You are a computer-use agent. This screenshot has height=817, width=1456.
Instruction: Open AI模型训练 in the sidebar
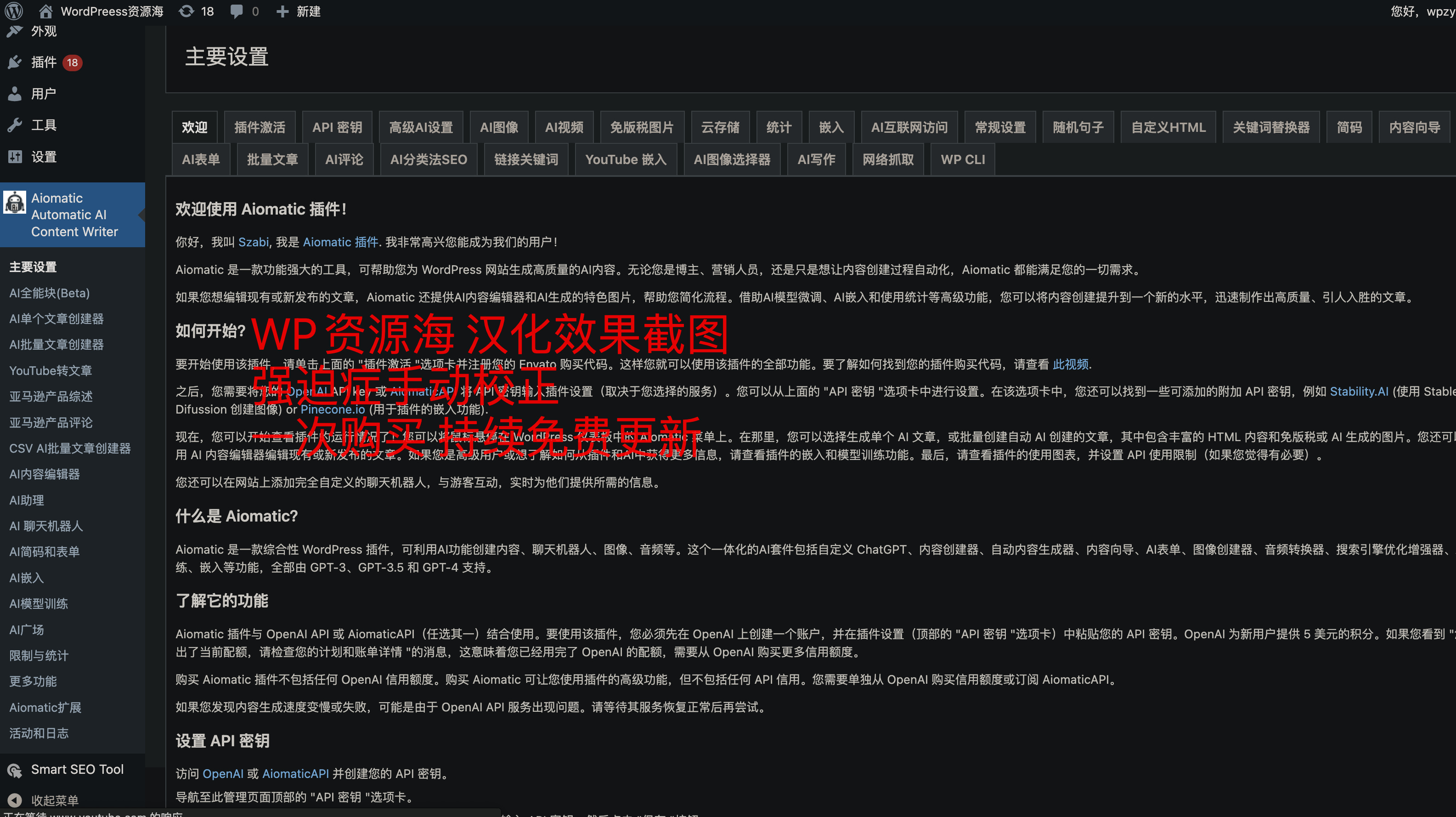39,603
